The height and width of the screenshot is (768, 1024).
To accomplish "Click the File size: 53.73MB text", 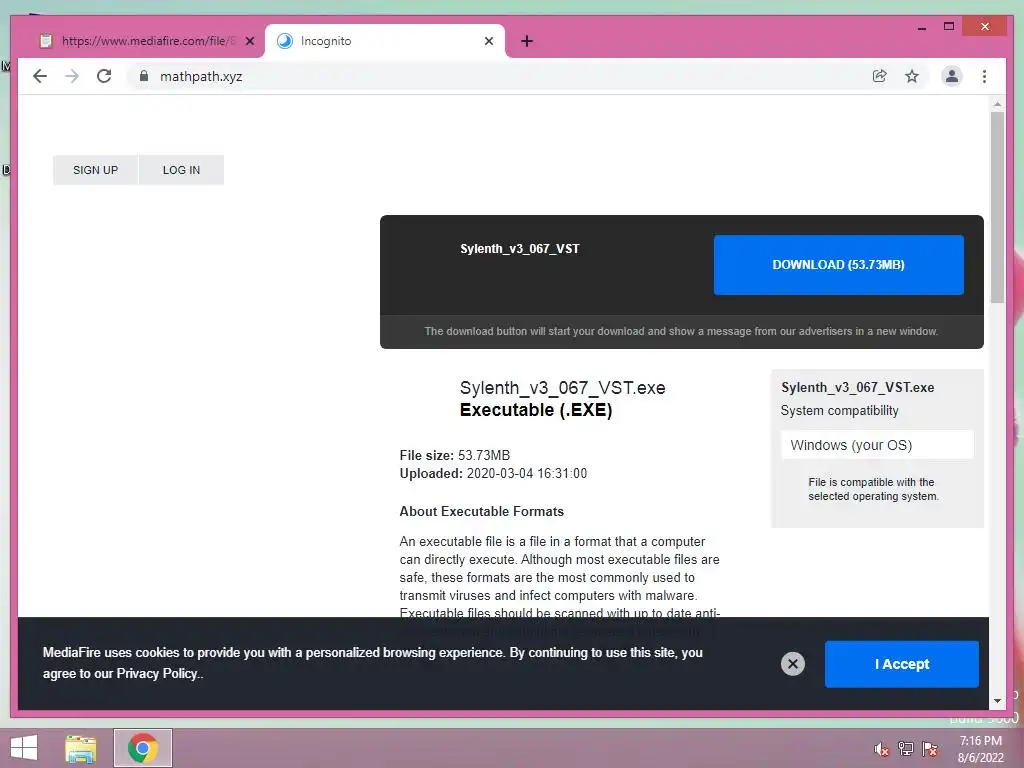I will pyautogui.click(x=455, y=455).
